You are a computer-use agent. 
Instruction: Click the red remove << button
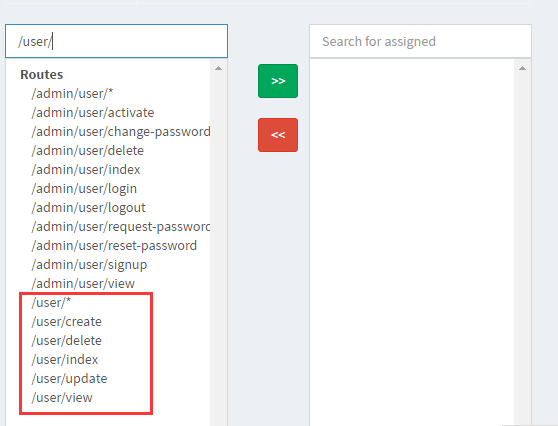pyautogui.click(x=278, y=135)
